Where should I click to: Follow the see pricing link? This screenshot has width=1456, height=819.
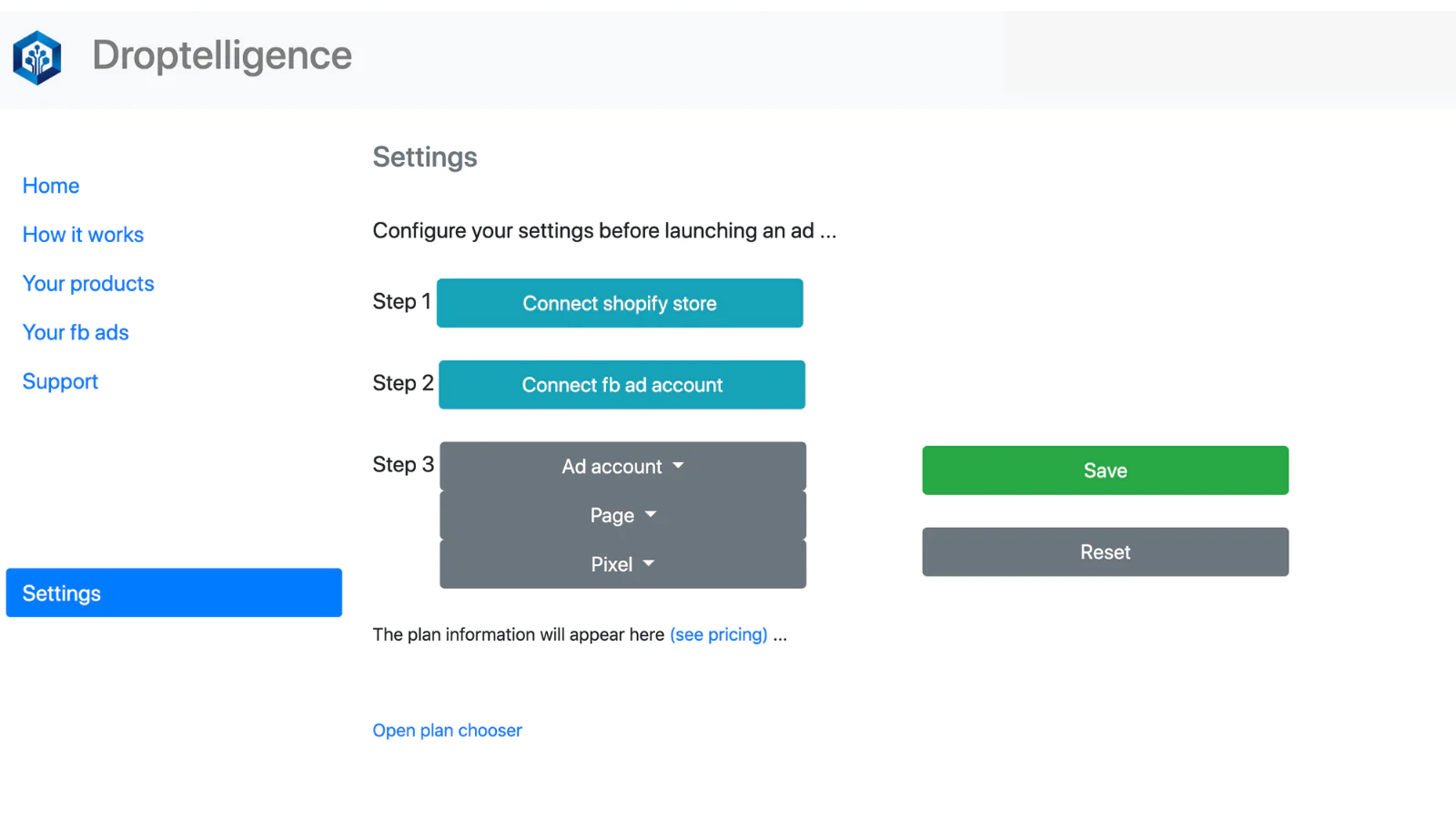click(x=718, y=634)
